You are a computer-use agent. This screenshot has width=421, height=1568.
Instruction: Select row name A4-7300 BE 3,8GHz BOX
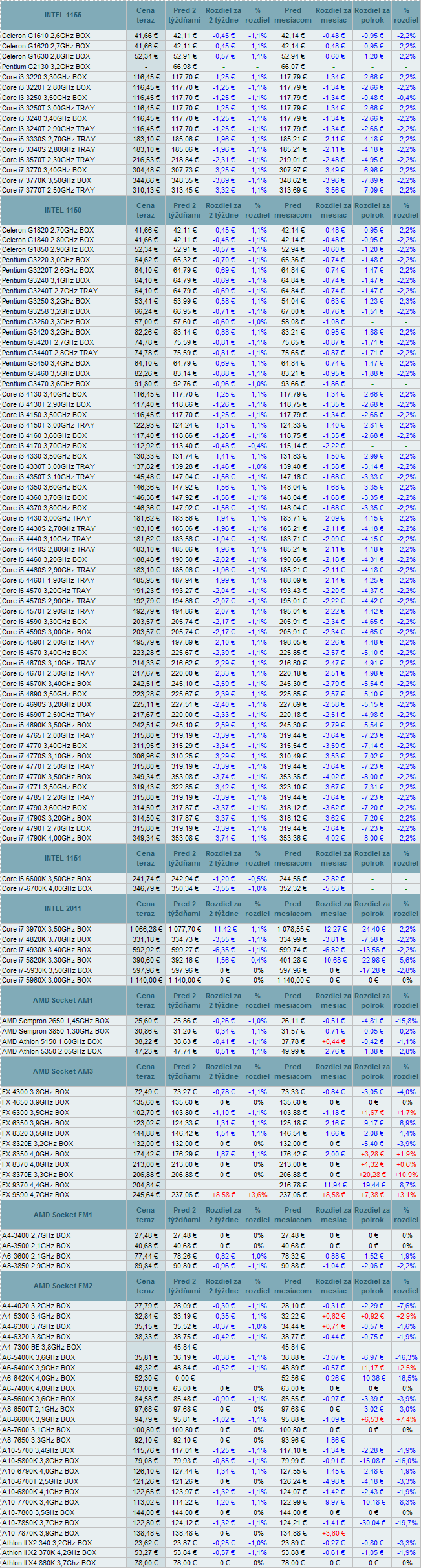pyautogui.click(x=41, y=1347)
